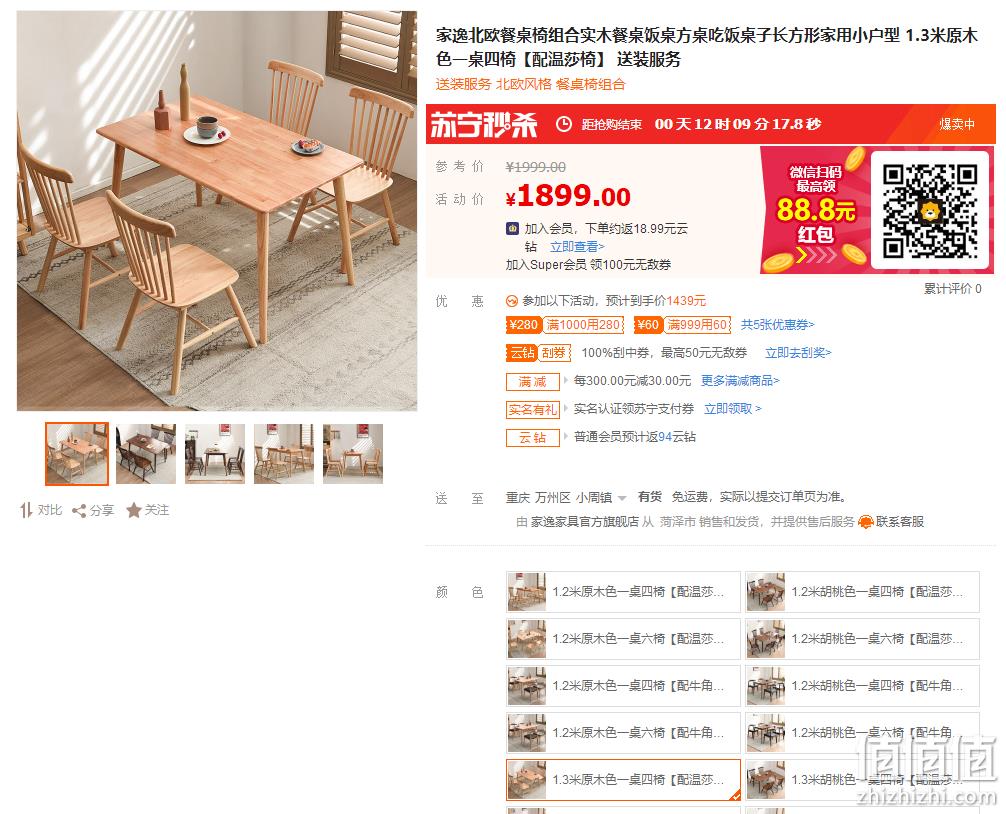Show the second product thumbnail with walnut table
This screenshot has width=1006, height=814.
tap(146, 454)
